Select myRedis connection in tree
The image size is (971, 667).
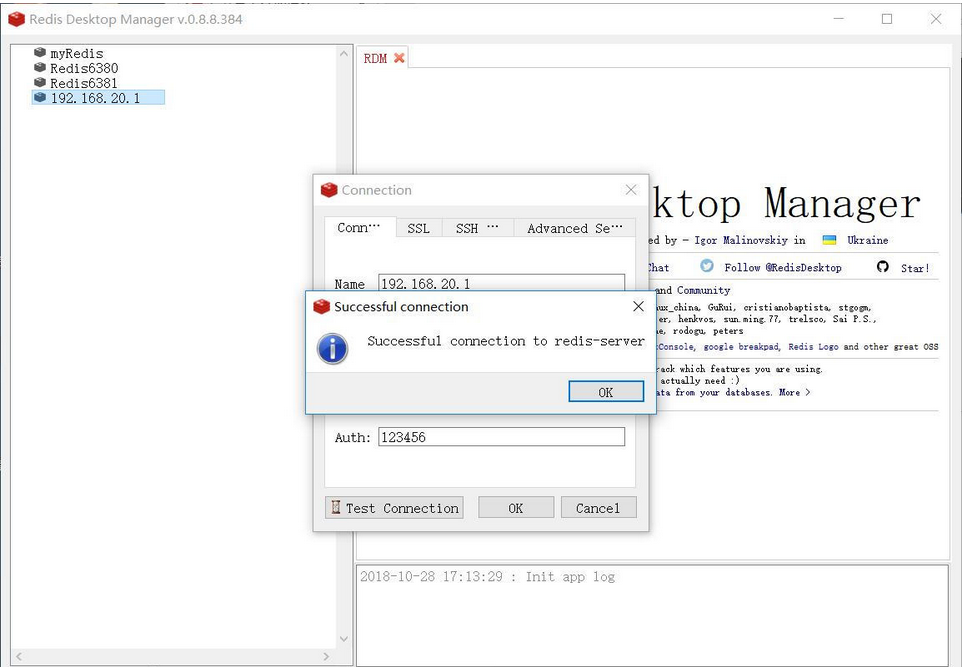77,53
